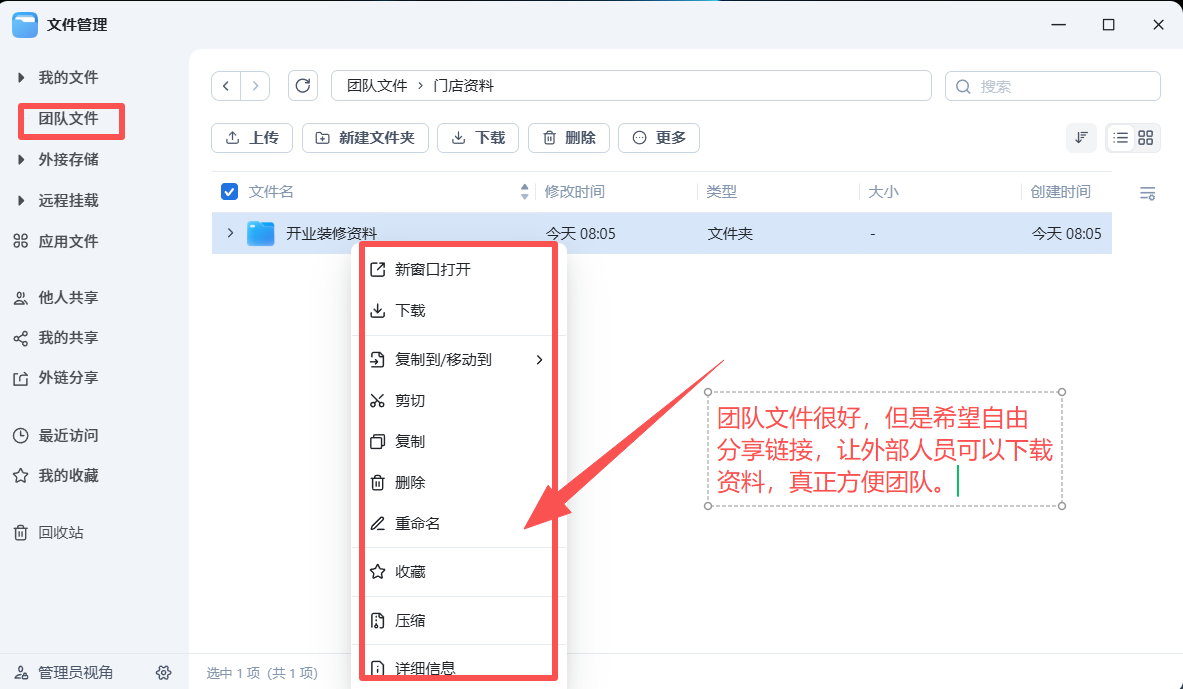Click the 管理员视角 label
This screenshot has width=1183, height=689.
[x=75, y=672]
